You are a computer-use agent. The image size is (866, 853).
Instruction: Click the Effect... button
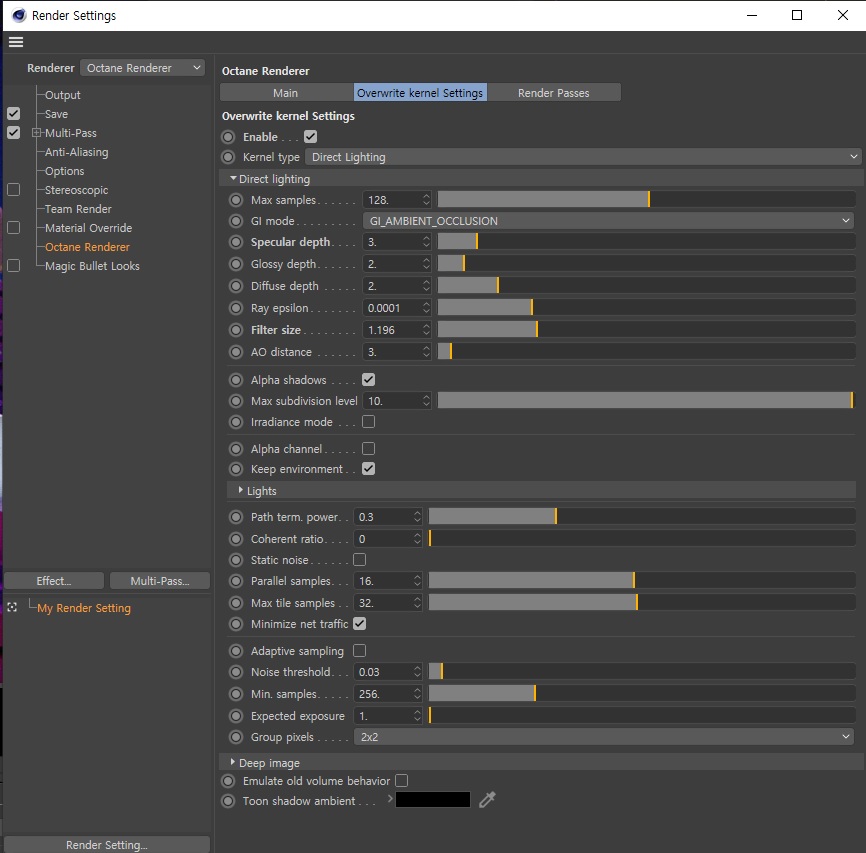(54, 581)
